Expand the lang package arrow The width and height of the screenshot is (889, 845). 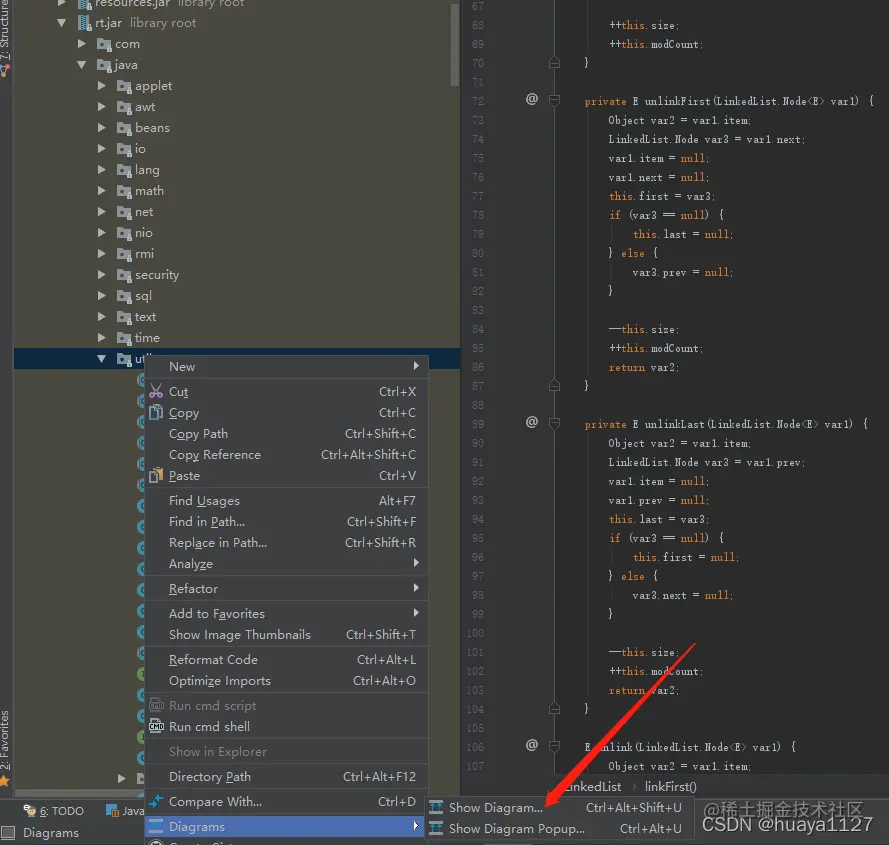pyautogui.click(x=102, y=170)
